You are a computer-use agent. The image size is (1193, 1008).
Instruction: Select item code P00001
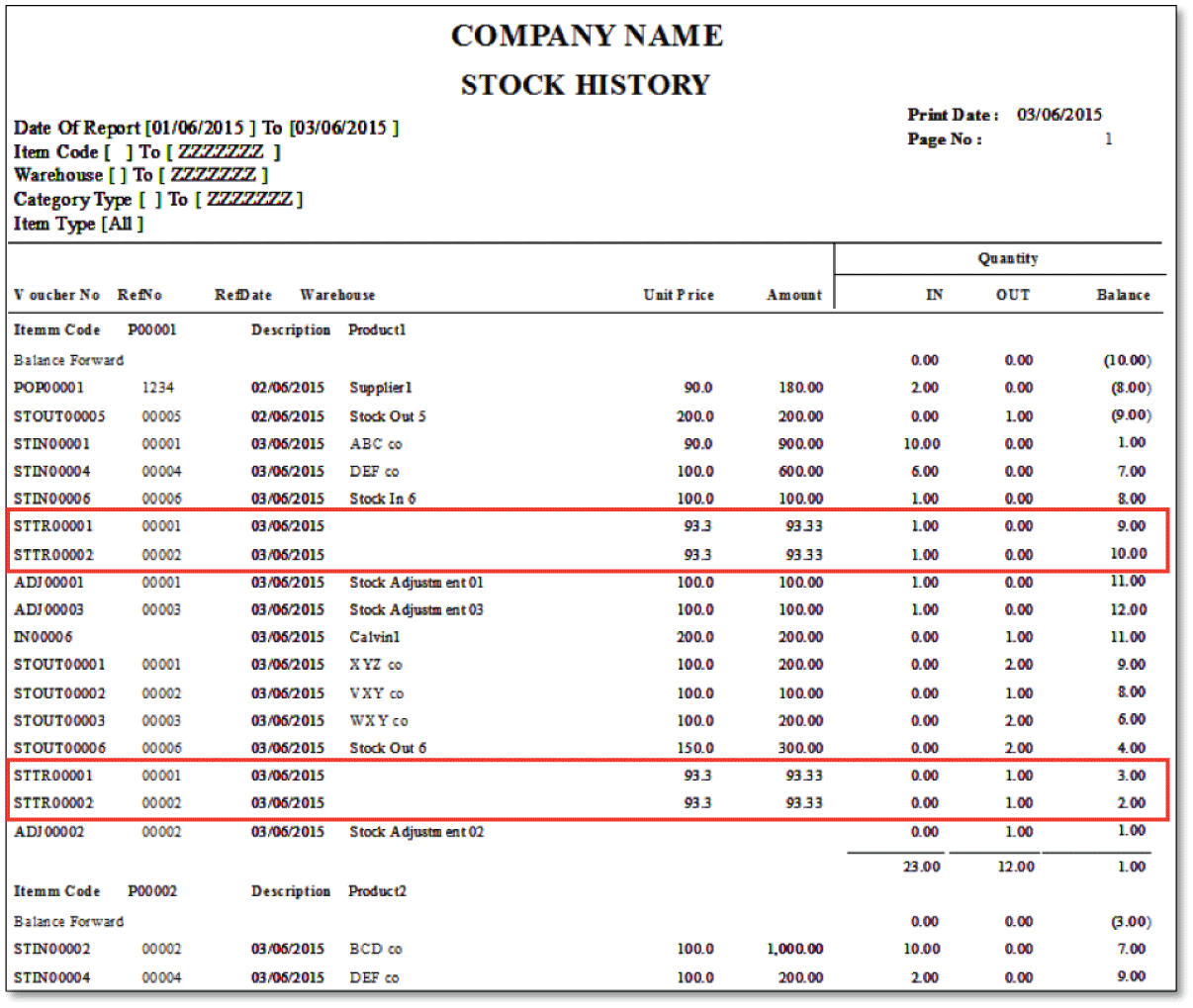(151, 329)
